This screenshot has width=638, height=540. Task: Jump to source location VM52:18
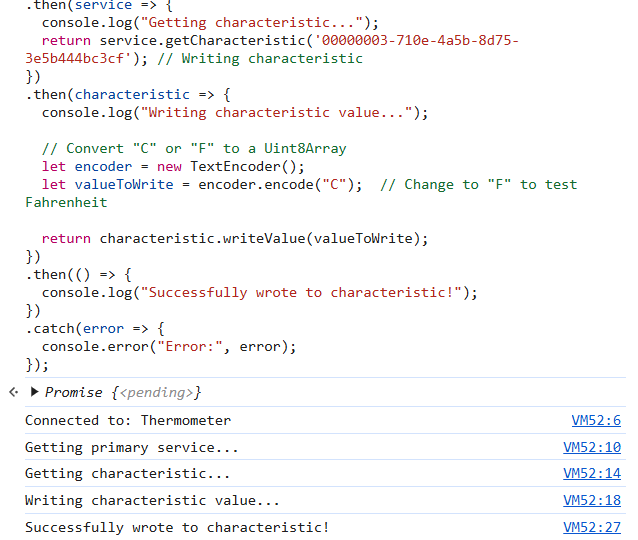(592, 500)
